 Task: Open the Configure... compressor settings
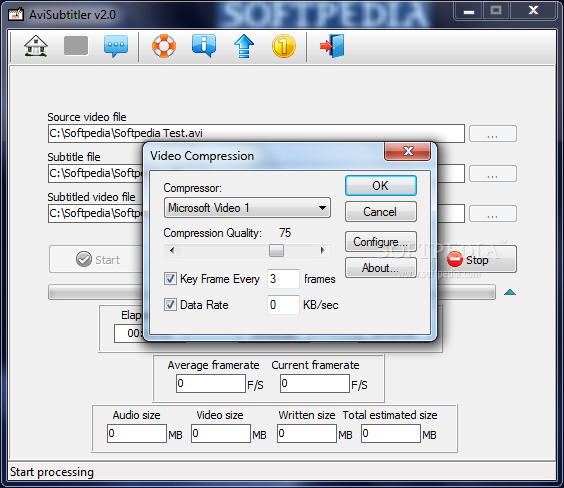(381, 241)
